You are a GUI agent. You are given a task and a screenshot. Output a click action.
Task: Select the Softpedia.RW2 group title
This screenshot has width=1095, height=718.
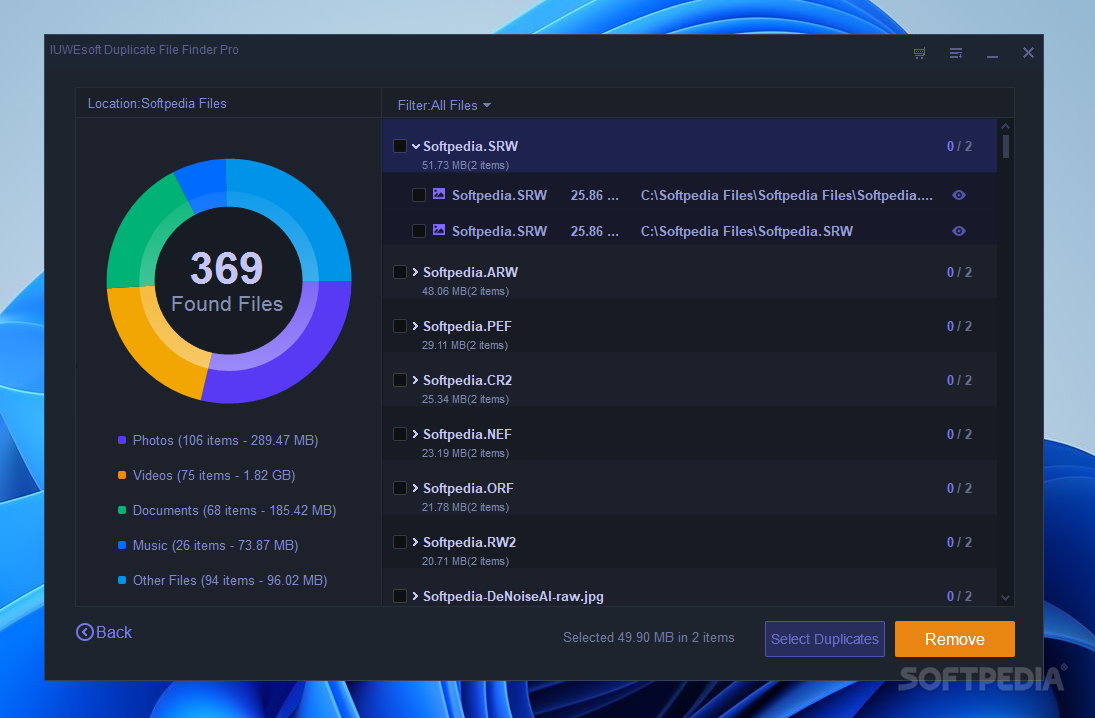[469, 542]
